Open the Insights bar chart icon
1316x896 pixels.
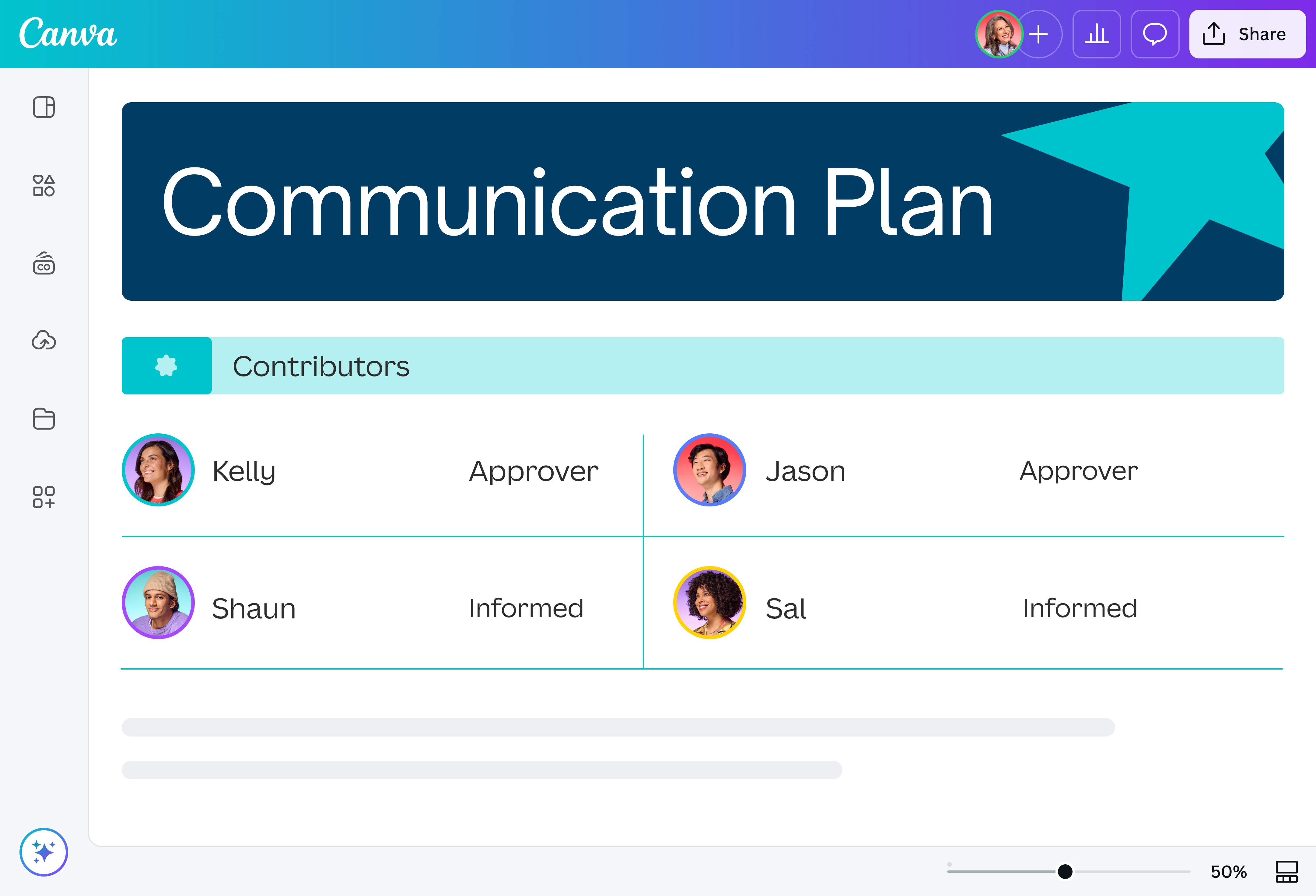1097,34
